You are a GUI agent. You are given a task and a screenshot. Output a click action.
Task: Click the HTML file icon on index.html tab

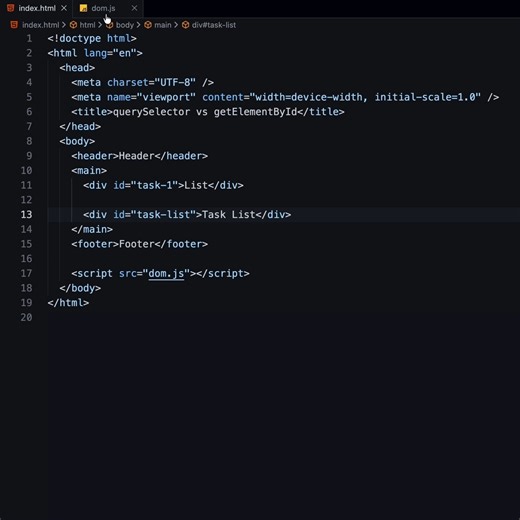[11, 8]
